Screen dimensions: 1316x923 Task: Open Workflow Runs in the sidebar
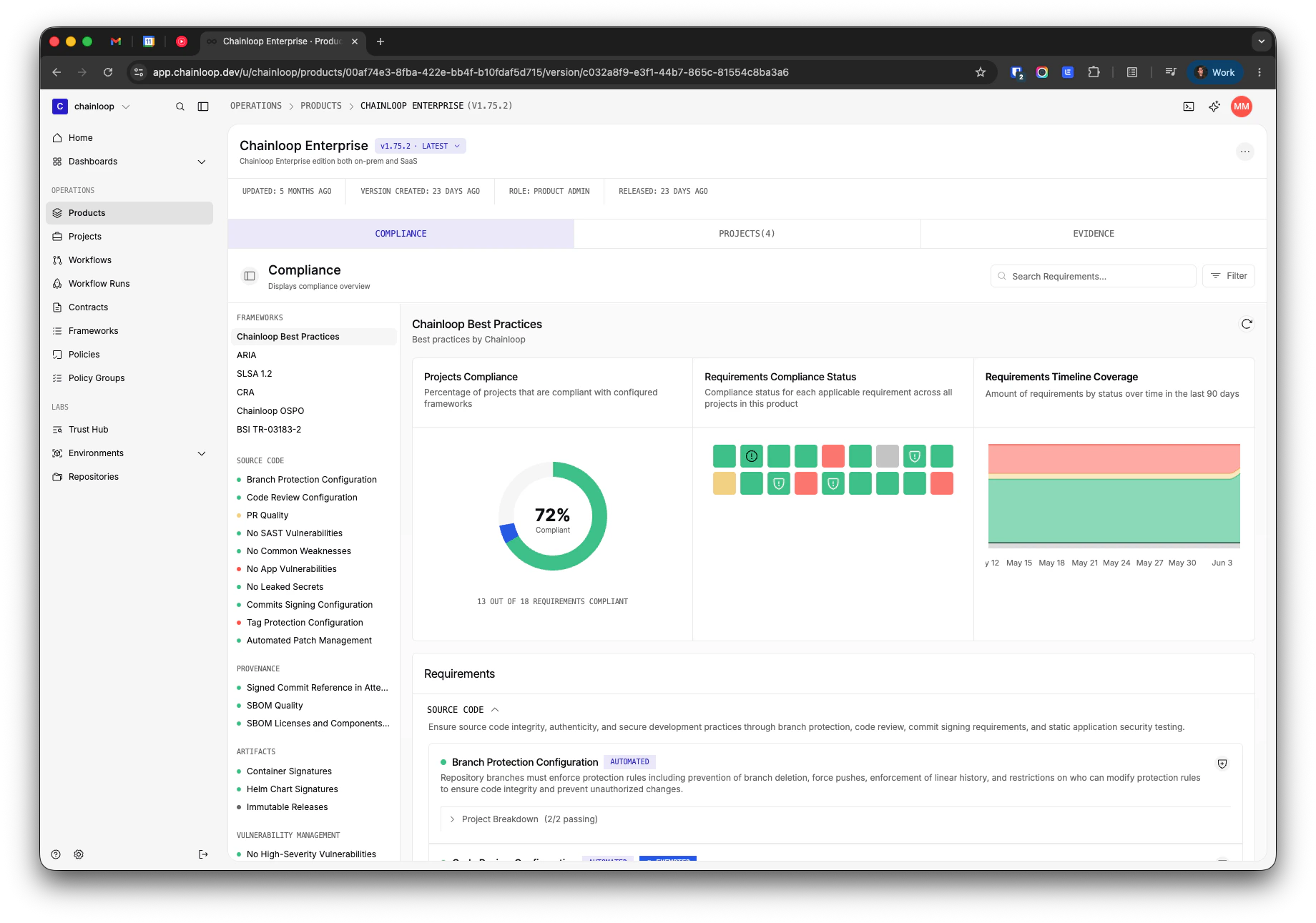pos(129,284)
